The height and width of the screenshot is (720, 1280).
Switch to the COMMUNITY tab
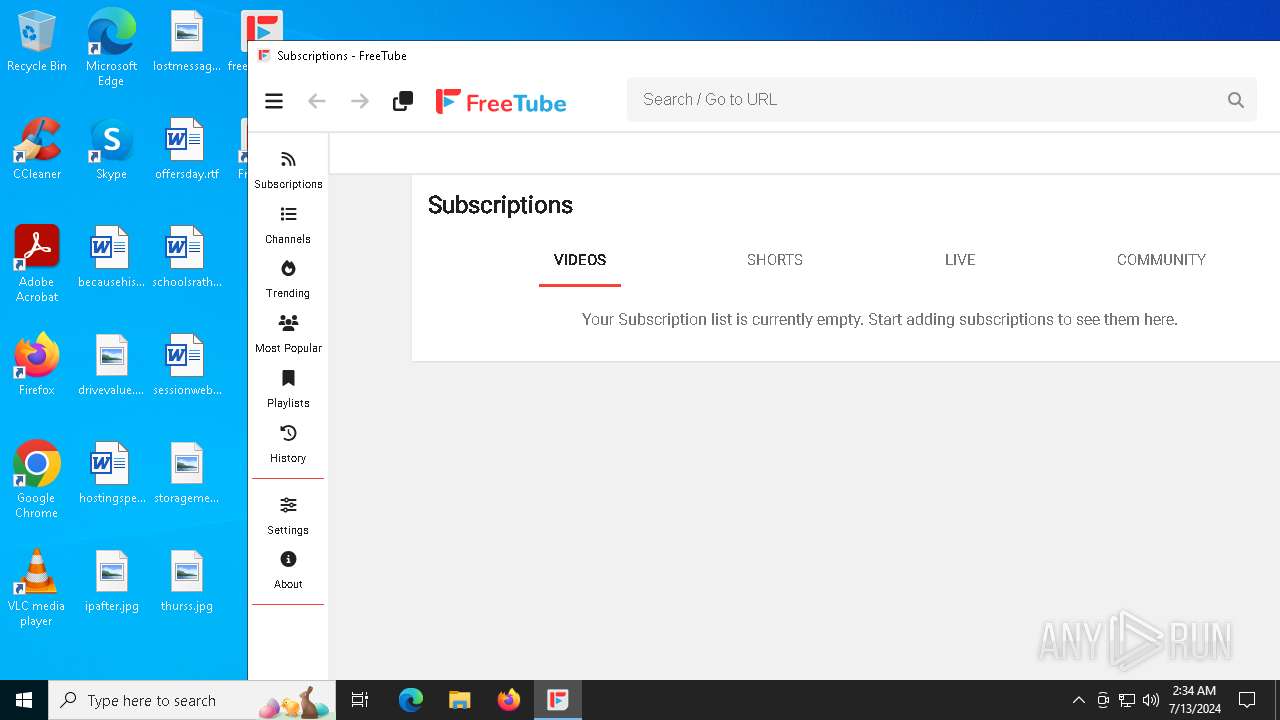1161,260
